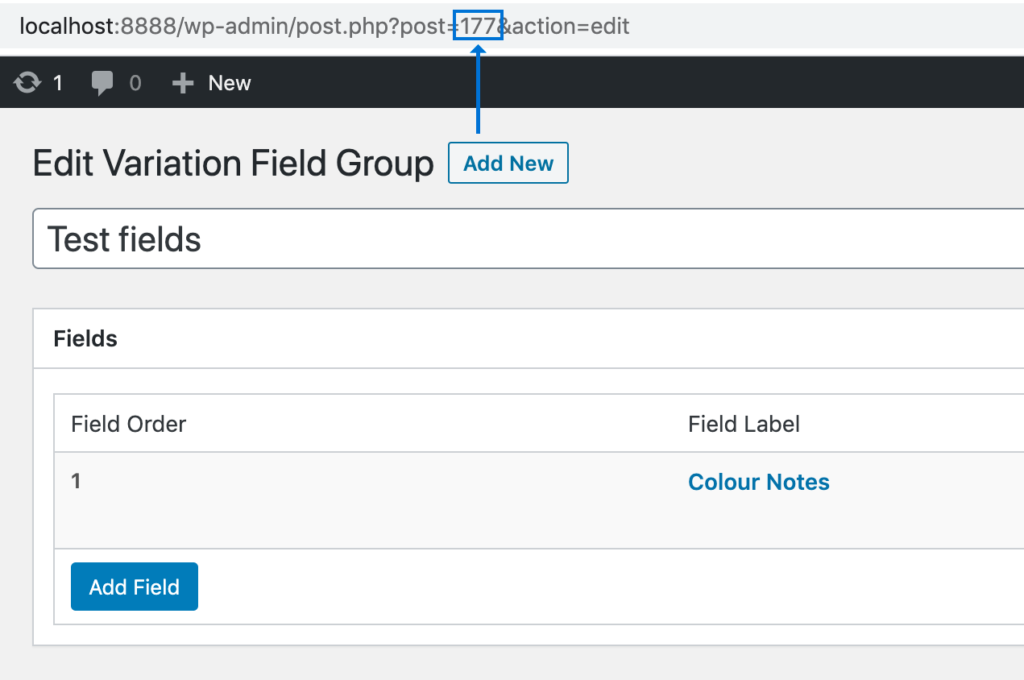Click the Field Order column header
1024x680 pixels.
(x=128, y=424)
